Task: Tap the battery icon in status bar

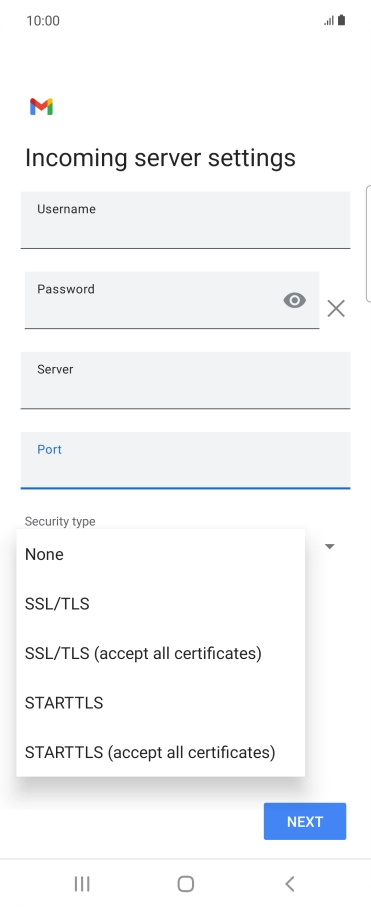Action: 341,20
